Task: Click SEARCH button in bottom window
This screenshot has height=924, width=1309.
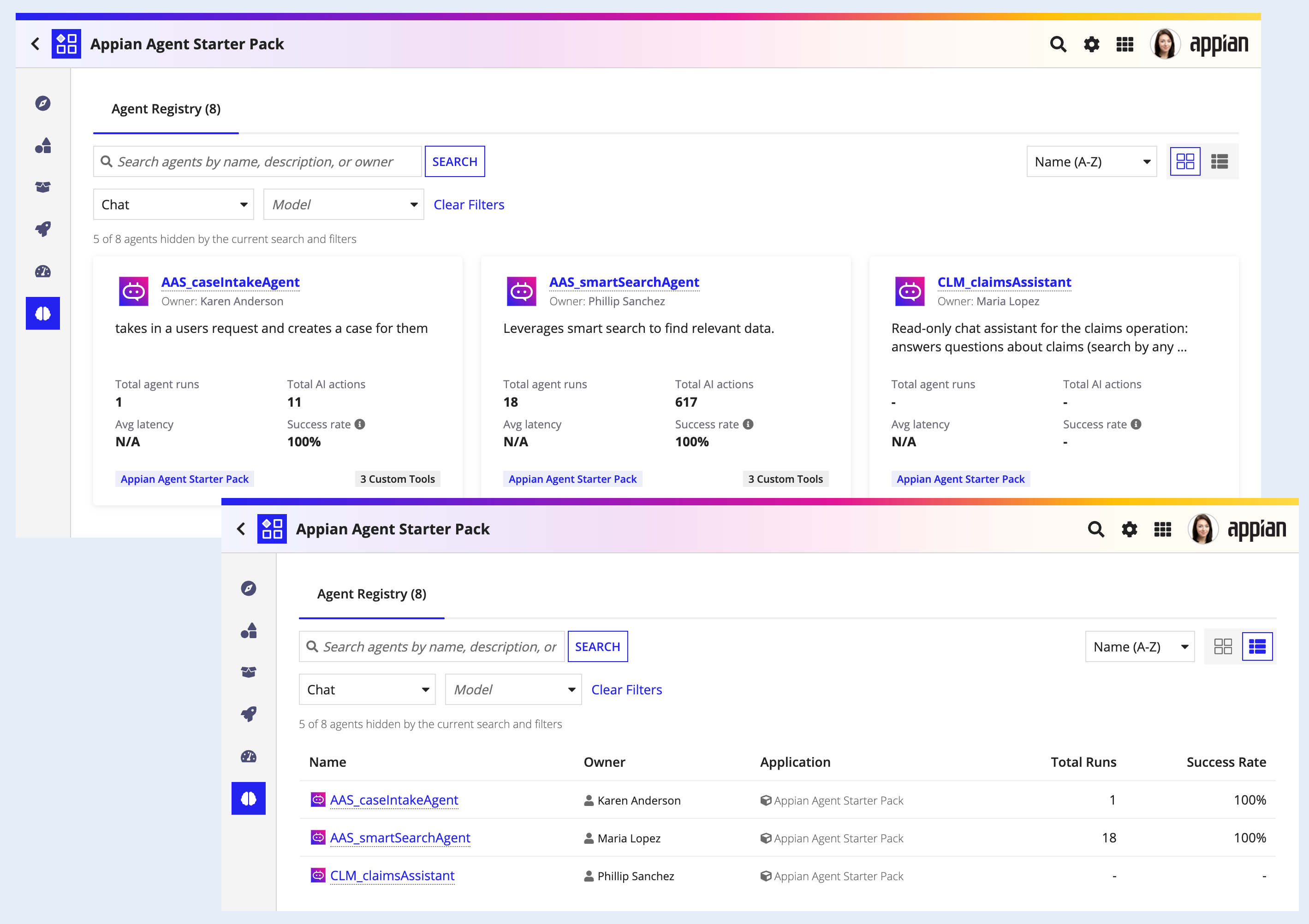Action: [x=597, y=647]
